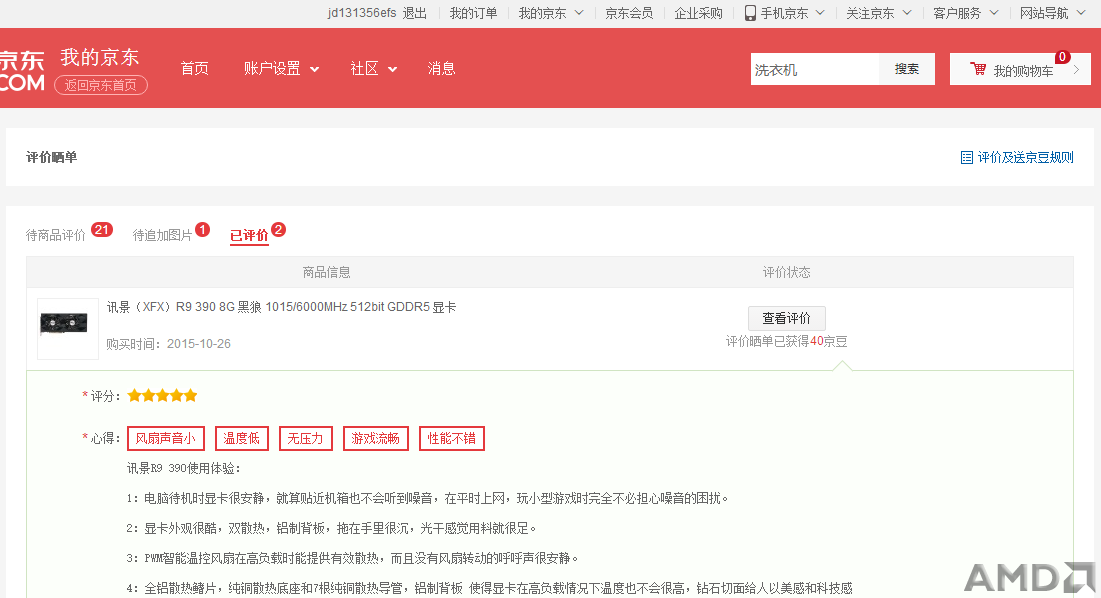Click the 商品信息 column header

tap(327, 272)
